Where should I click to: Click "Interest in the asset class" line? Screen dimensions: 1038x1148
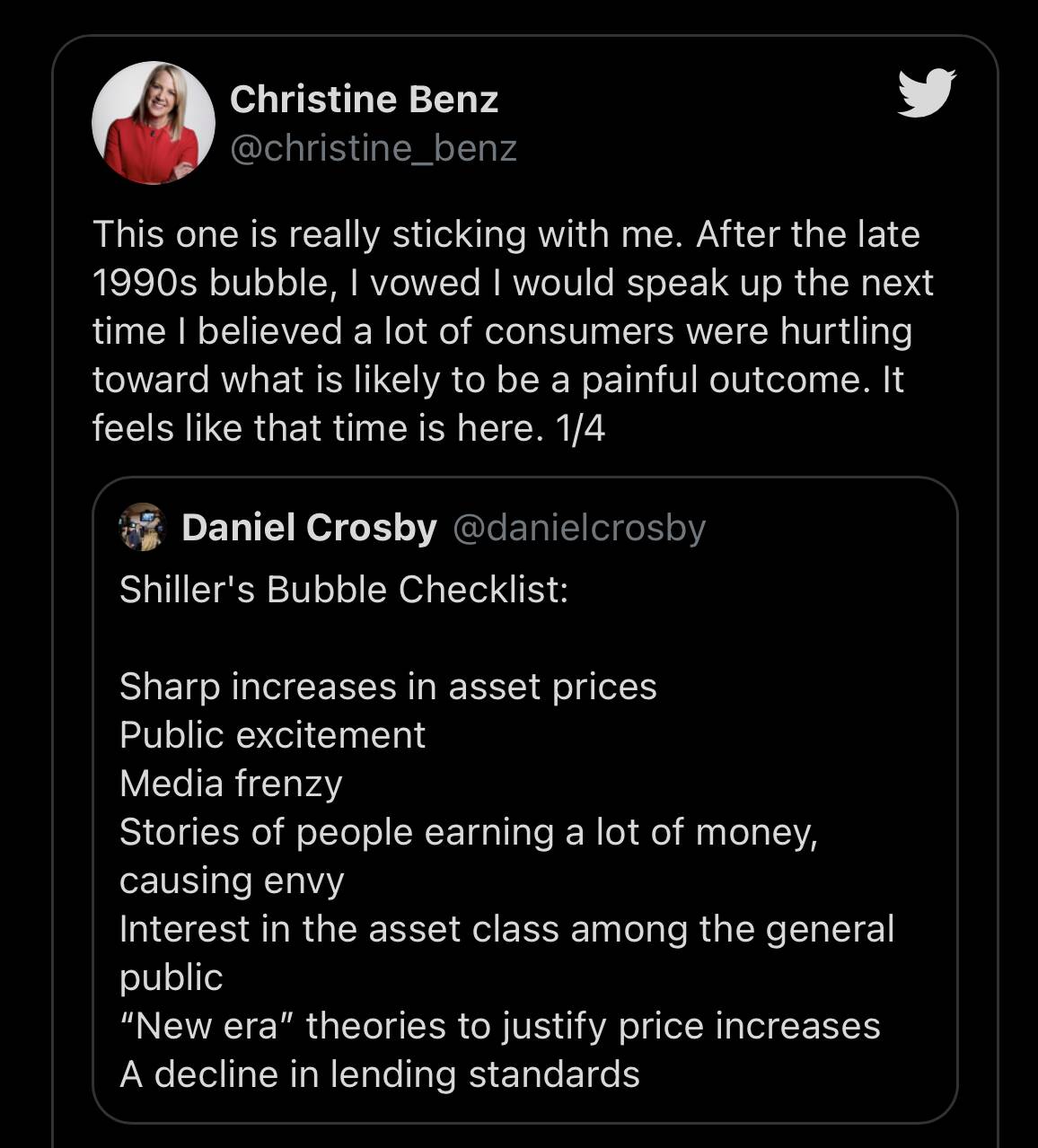(x=506, y=929)
